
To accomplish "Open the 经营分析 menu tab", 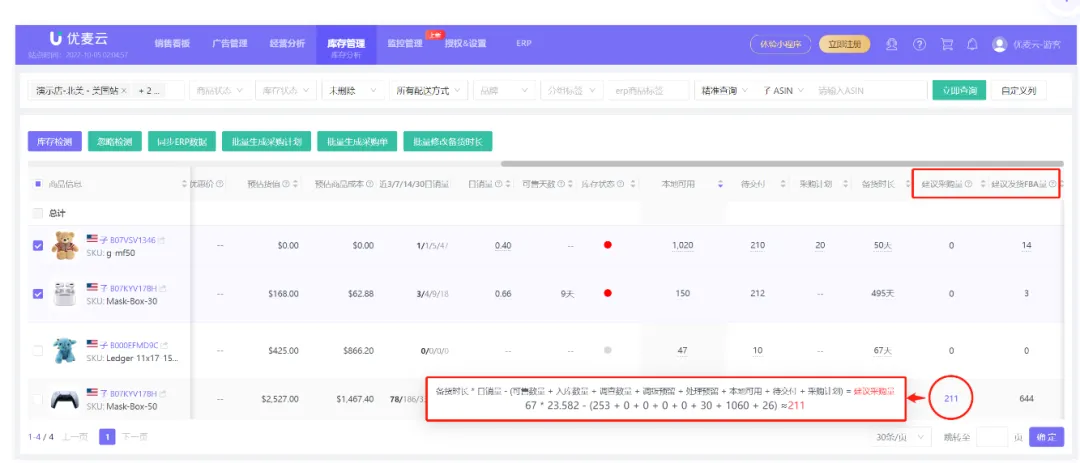I will pos(287,44).
